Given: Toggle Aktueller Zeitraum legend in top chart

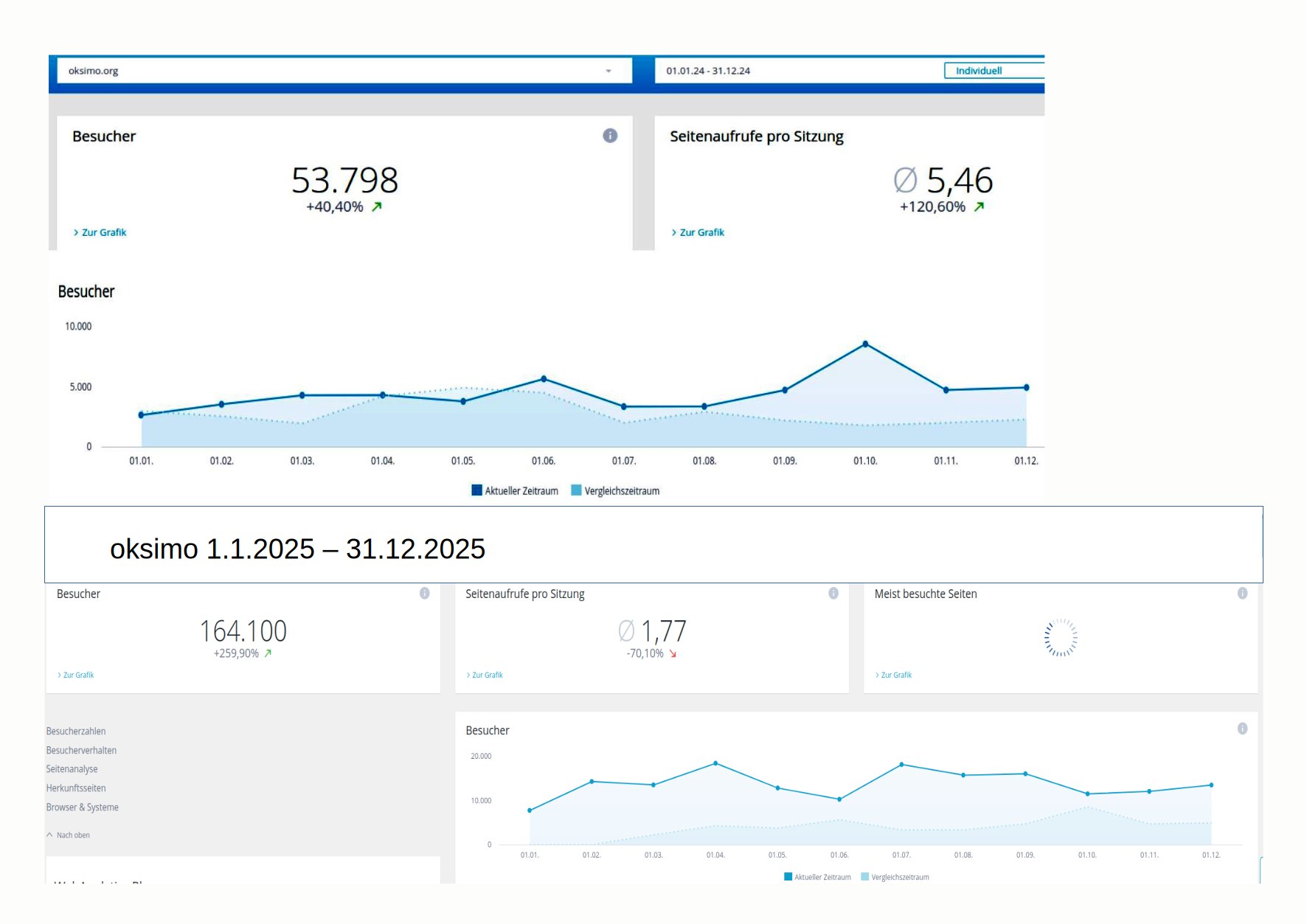Looking at the screenshot, I should click(515, 491).
